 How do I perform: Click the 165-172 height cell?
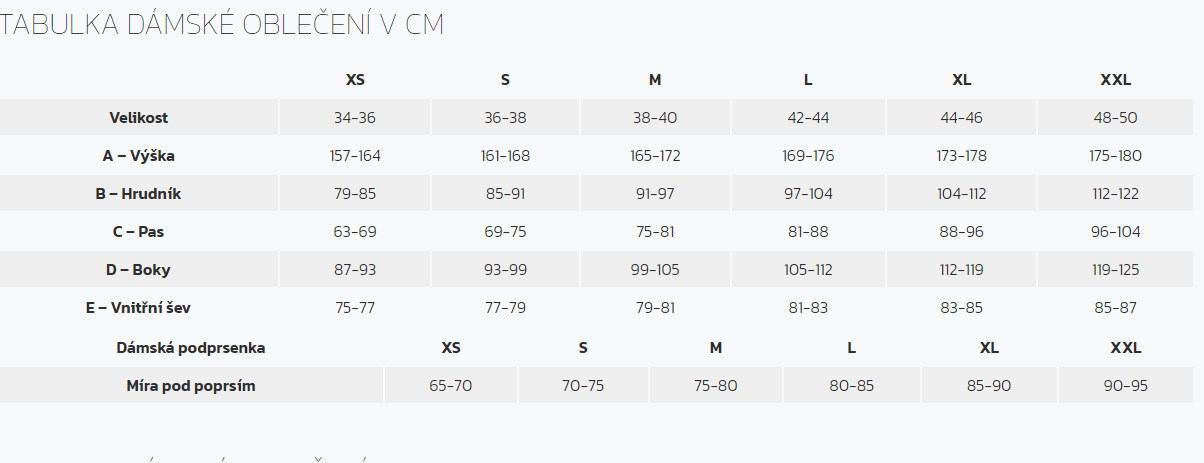point(656,156)
